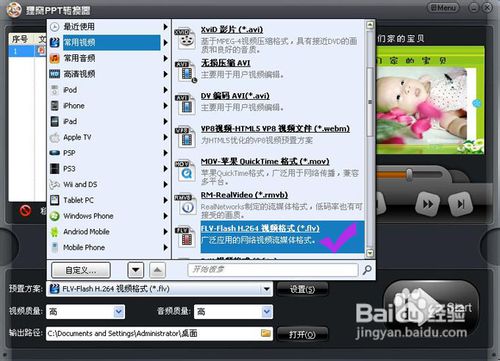Click the PS3 console icon
The height and width of the screenshot is (361, 500).
tap(55, 169)
